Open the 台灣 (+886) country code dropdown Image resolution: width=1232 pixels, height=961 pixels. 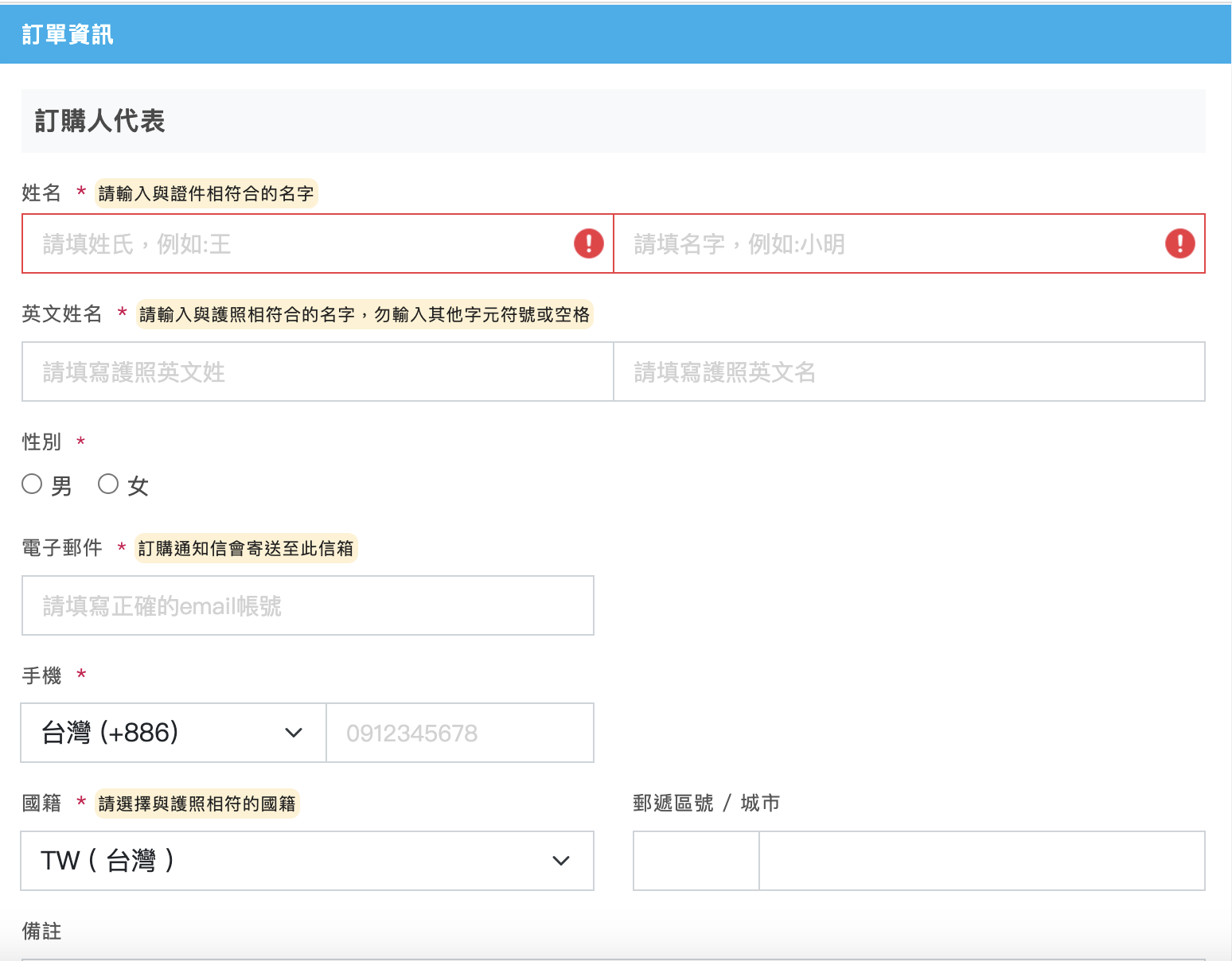(173, 733)
